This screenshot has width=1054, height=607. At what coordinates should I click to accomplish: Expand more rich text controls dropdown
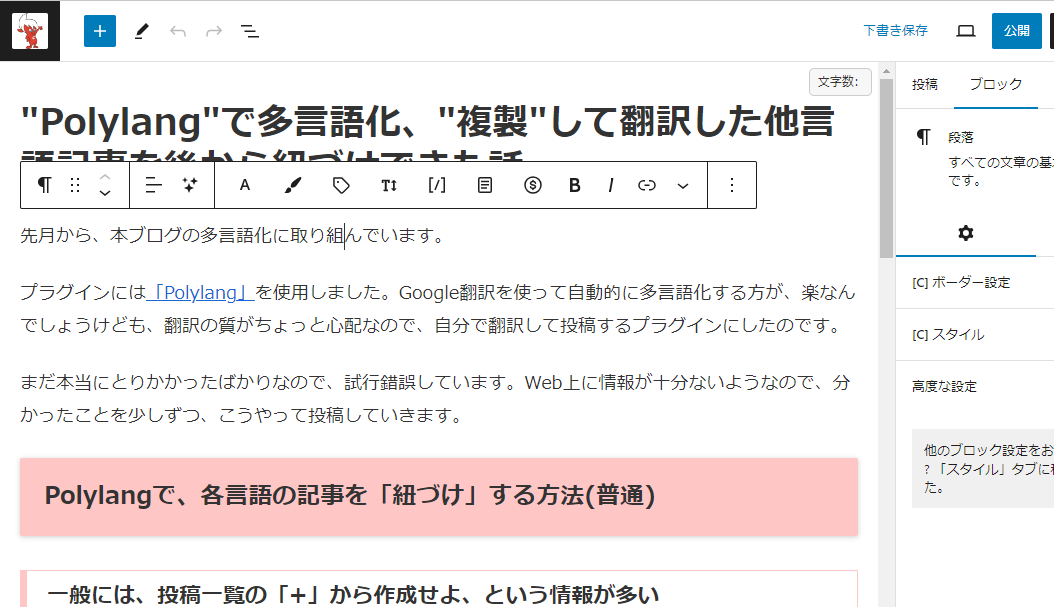683,186
